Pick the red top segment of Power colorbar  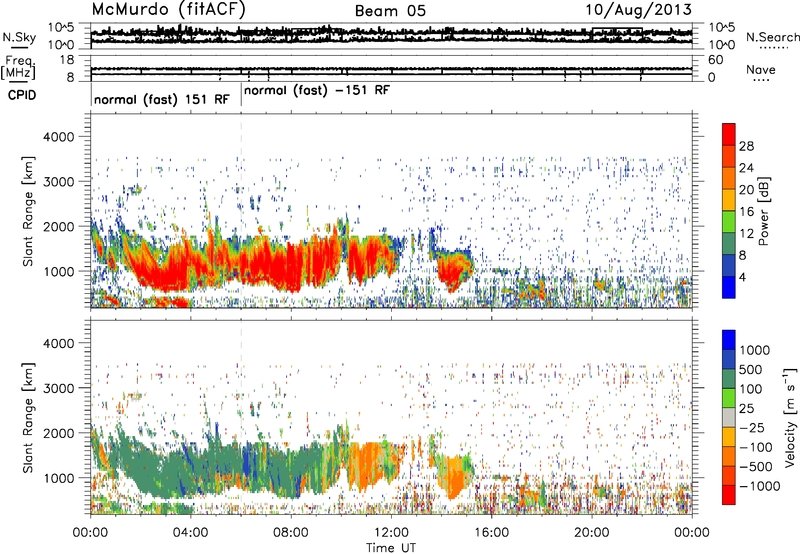729,134
